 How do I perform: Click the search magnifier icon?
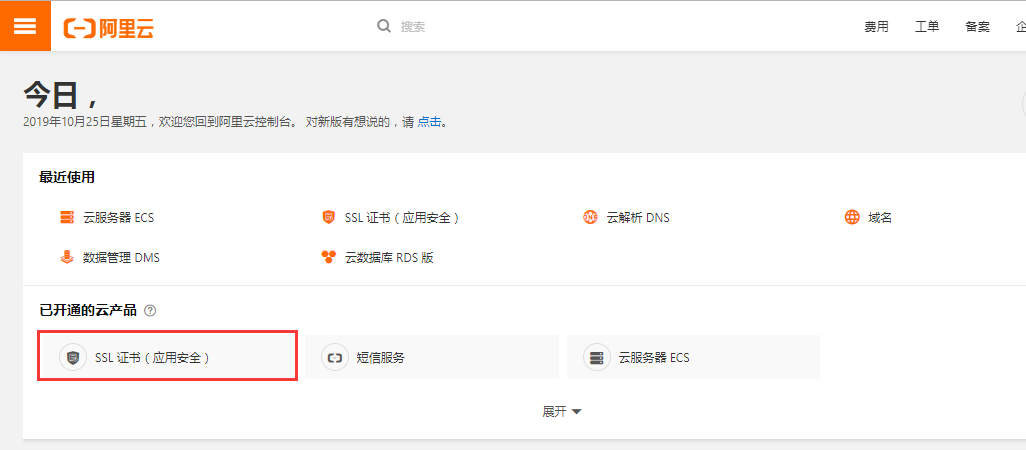pos(384,26)
